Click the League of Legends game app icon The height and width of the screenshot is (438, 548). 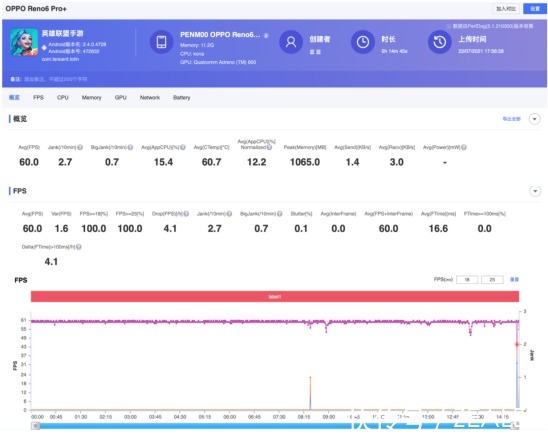point(24,42)
